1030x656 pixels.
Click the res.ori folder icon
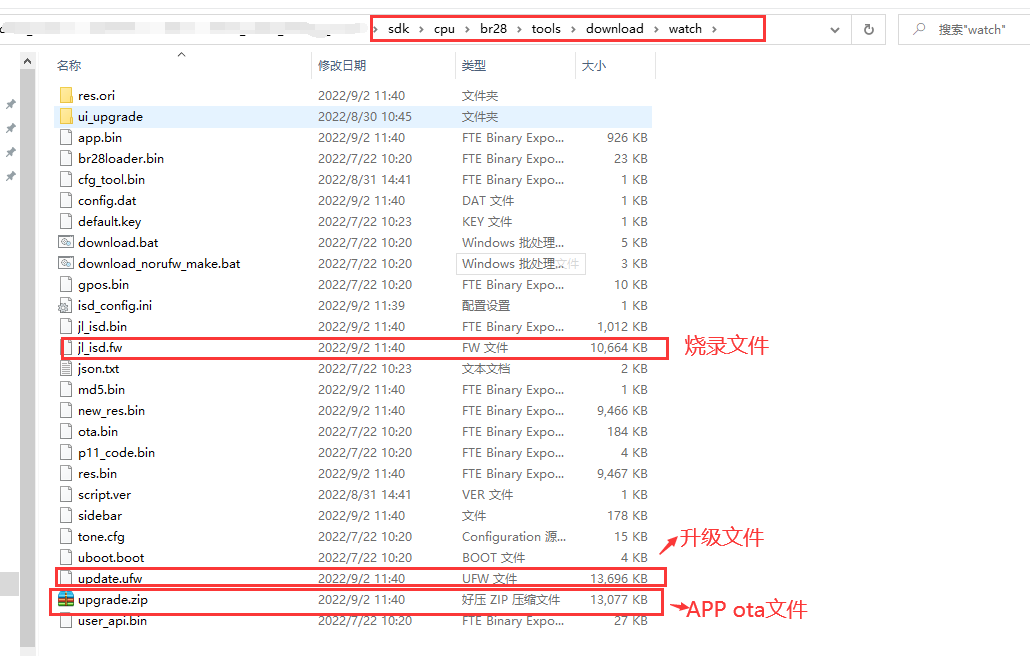66,95
